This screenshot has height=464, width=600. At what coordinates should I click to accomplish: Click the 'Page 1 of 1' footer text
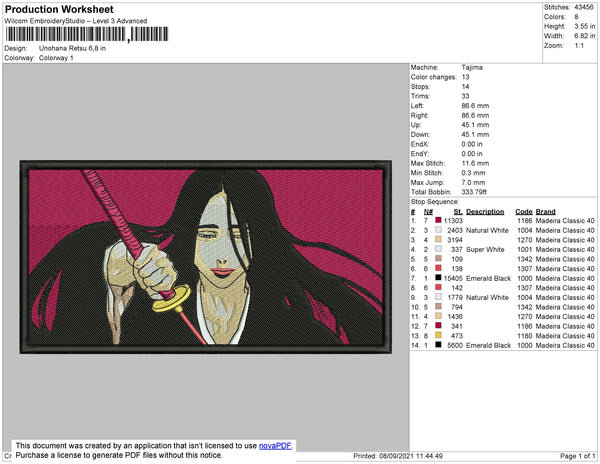pyautogui.click(x=577, y=456)
